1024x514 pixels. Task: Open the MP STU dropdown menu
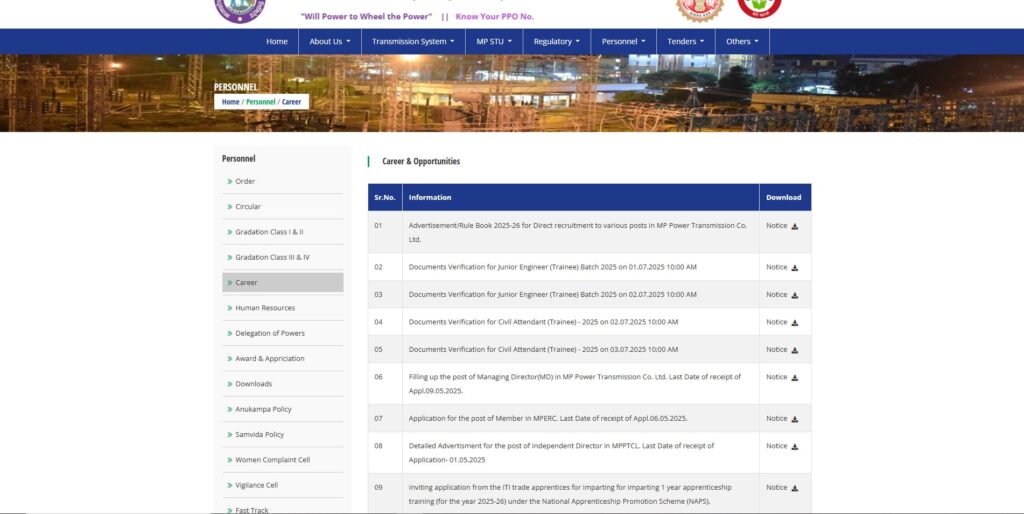pyautogui.click(x=494, y=42)
